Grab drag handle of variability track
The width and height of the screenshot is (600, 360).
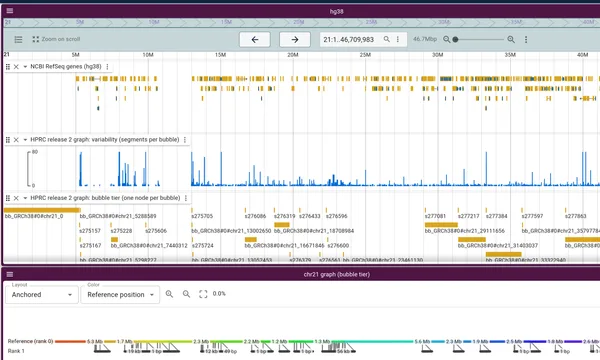coord(8,140)
